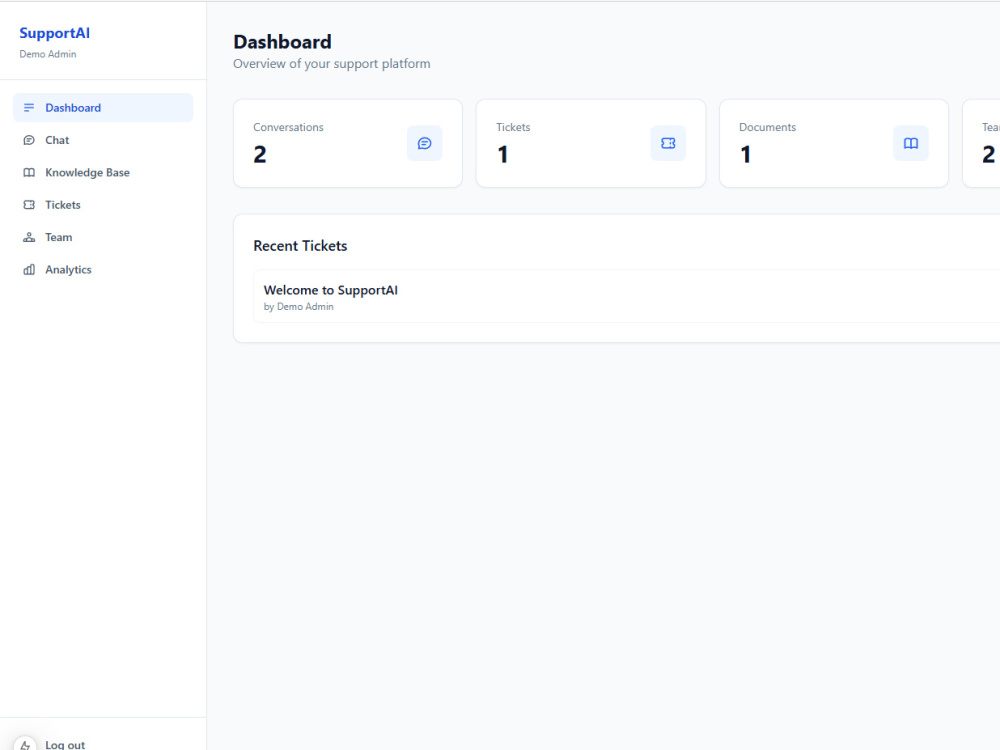Click the Demo Admin label under SupportAI
Image resolution: width=1000 pixels, height=750 pixels.
coord(48,54)
